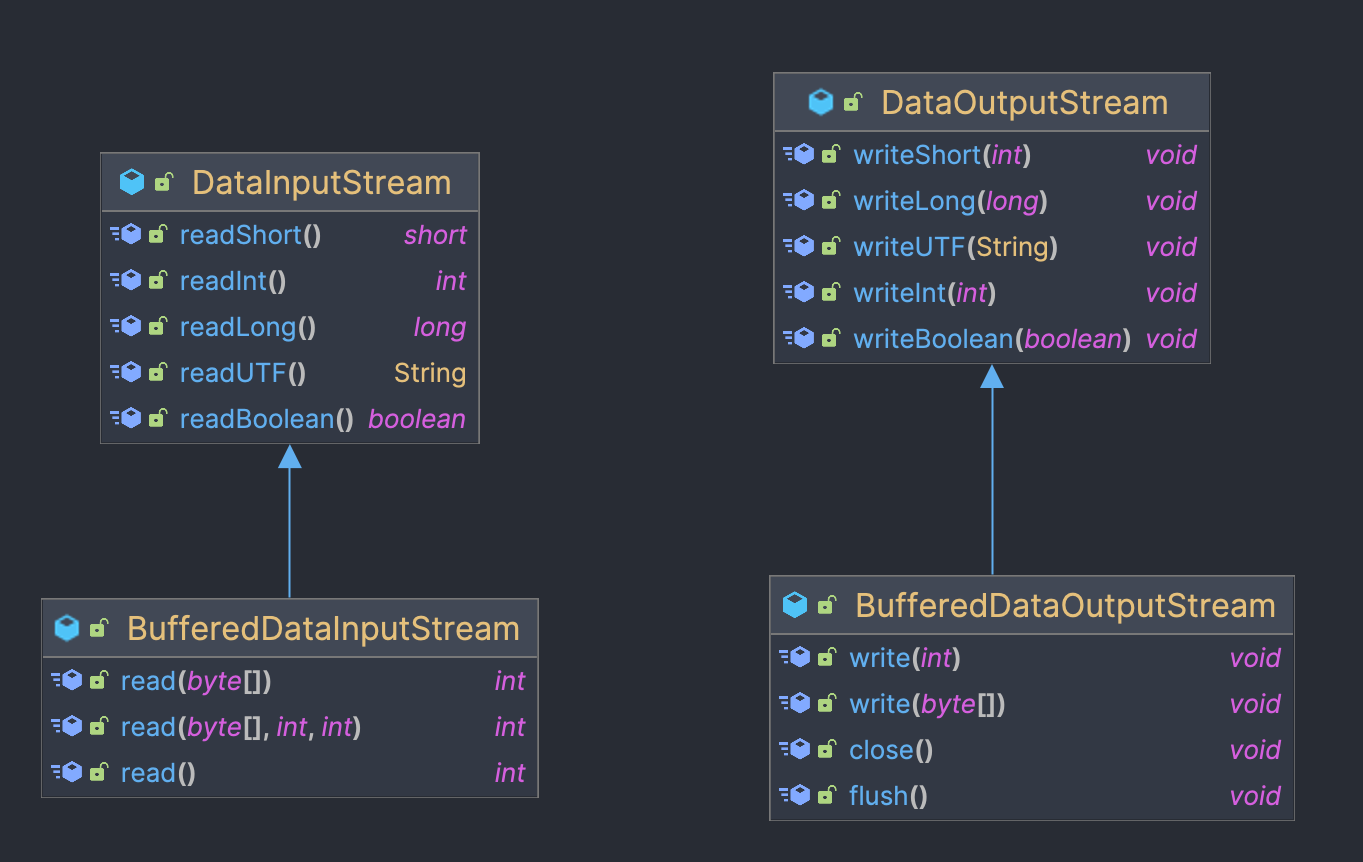Screen dimensions: 1363x862
Task: Click the method icon beside writeUTF(String)
Action: tap(799, 246)
